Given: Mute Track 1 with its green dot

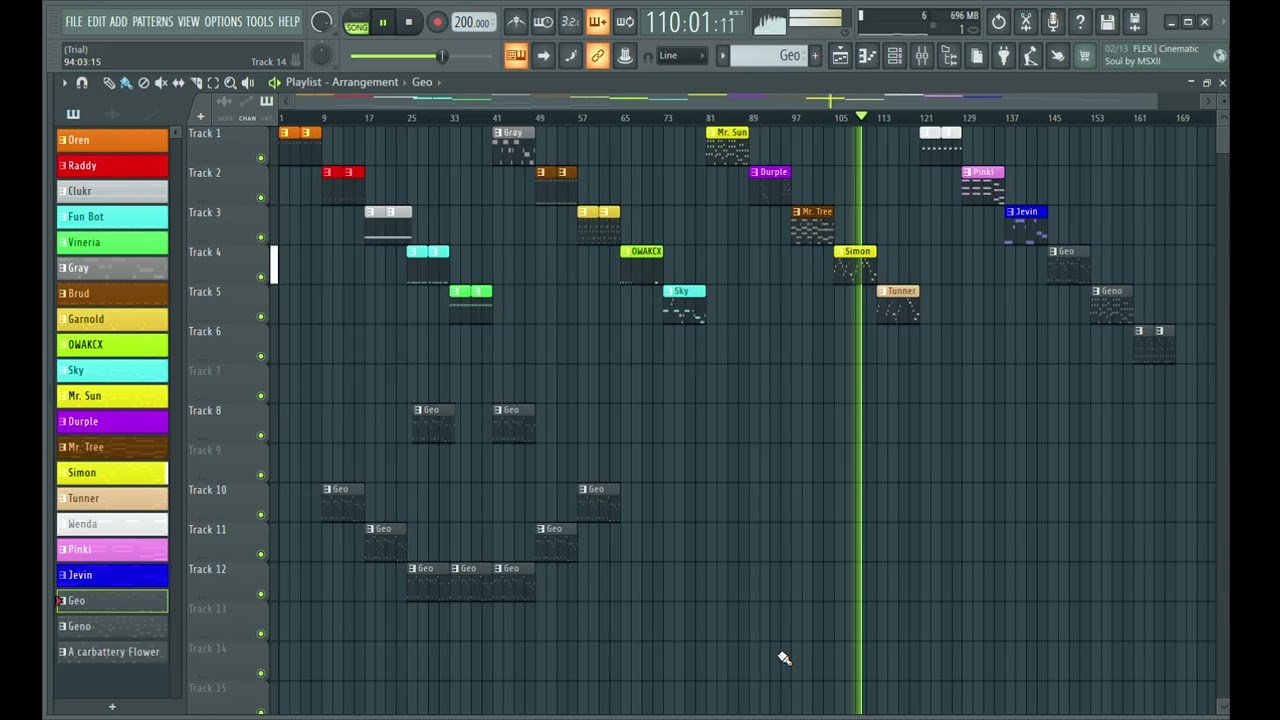Looking at the screenshot, I should (261, 158).
